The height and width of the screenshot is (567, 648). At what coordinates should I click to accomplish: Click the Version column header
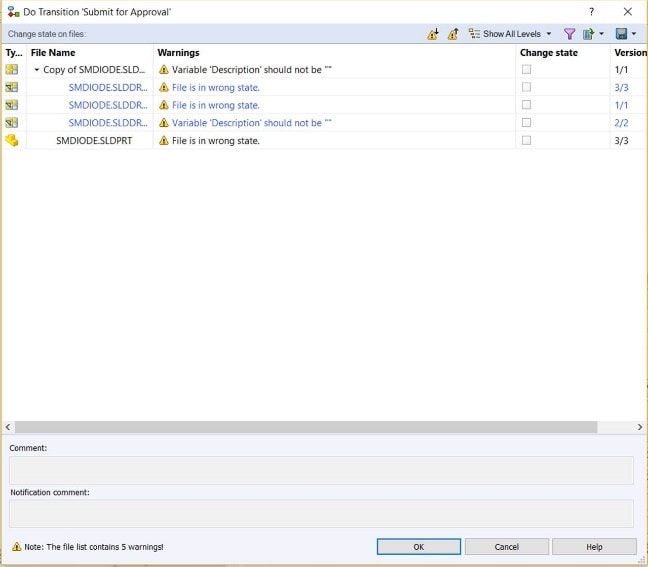pyautogui.click(x=629, y=52)
